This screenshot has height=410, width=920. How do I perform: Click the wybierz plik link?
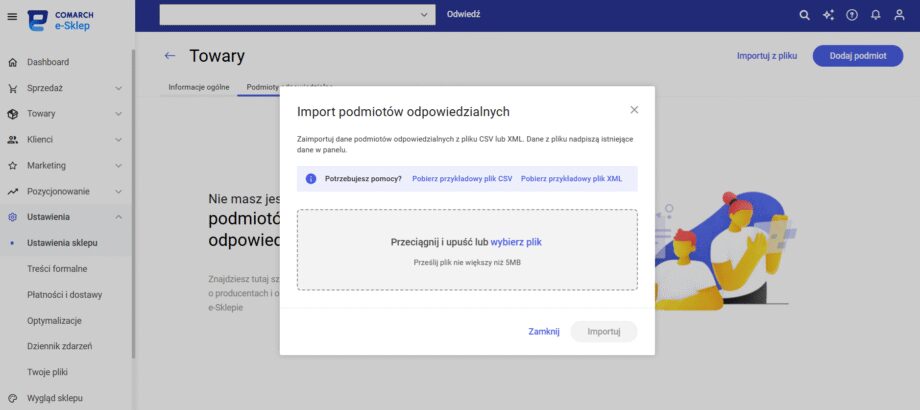click(516, 242)
